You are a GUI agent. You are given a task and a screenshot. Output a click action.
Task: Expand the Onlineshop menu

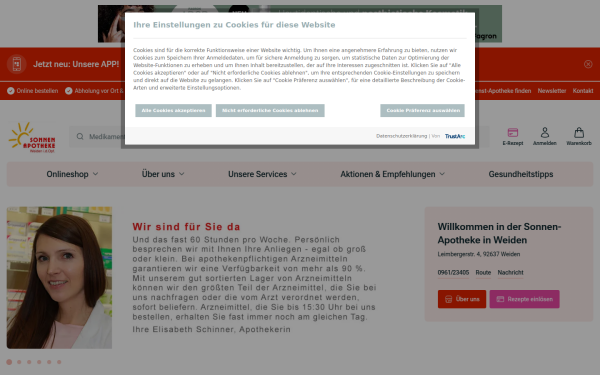coord(72,174)
